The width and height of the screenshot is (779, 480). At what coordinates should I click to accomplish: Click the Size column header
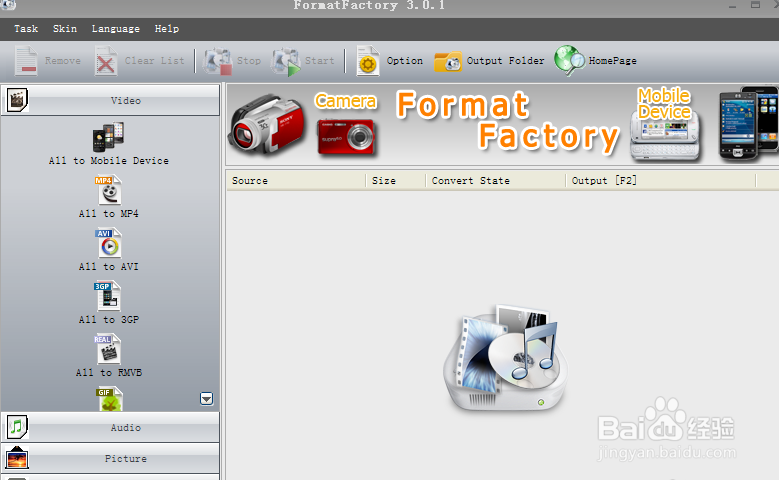tap(396, 181)
